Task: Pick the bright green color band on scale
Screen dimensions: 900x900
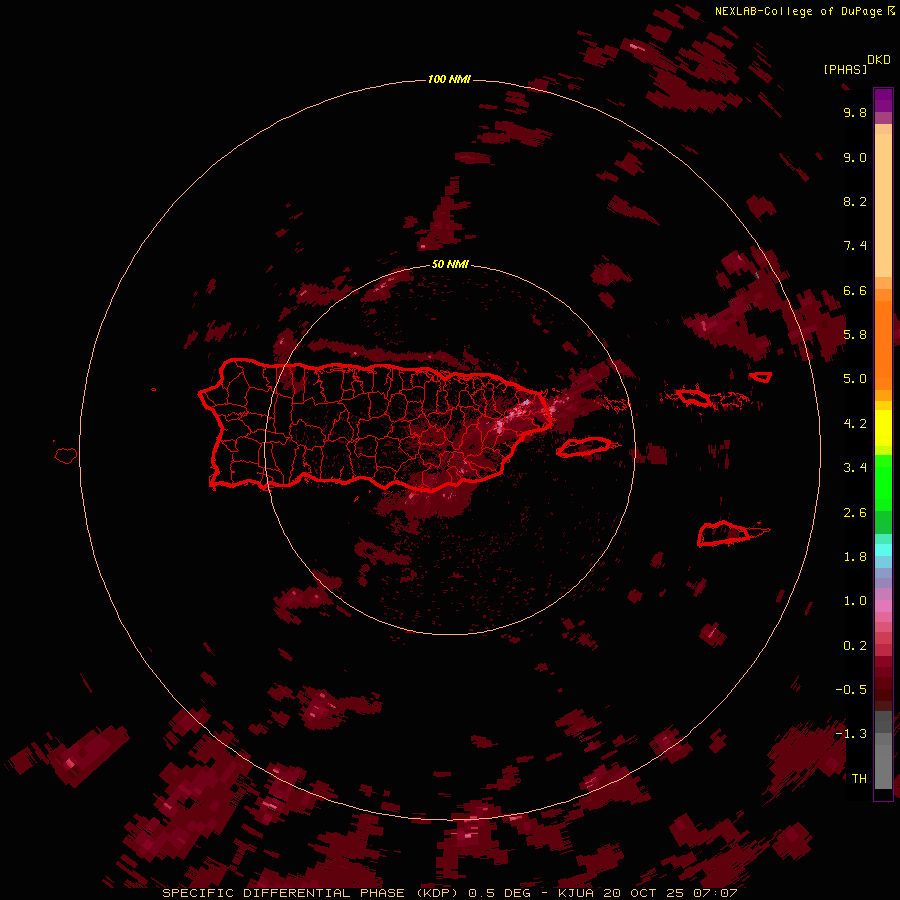Action: click(883, 482)
